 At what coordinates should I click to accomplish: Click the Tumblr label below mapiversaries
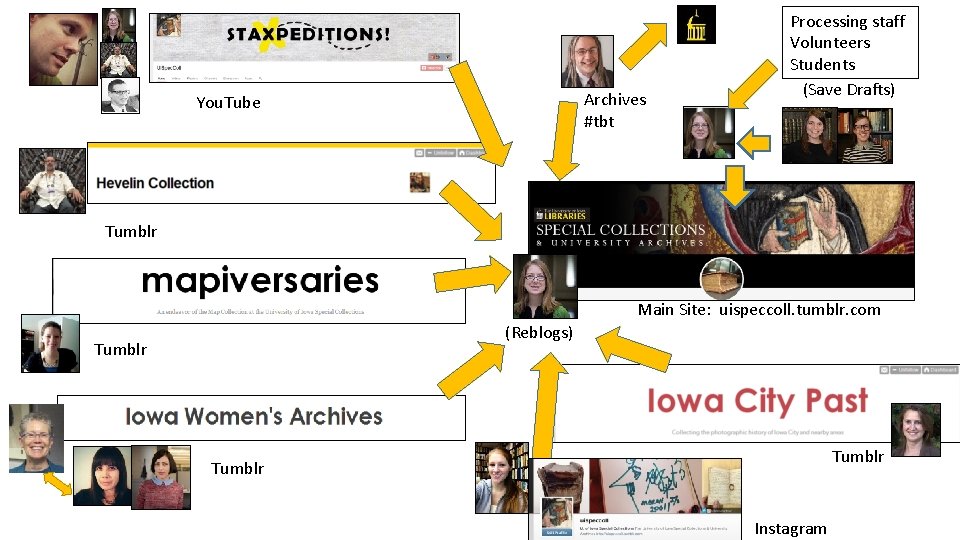click(x=120, y=350)
